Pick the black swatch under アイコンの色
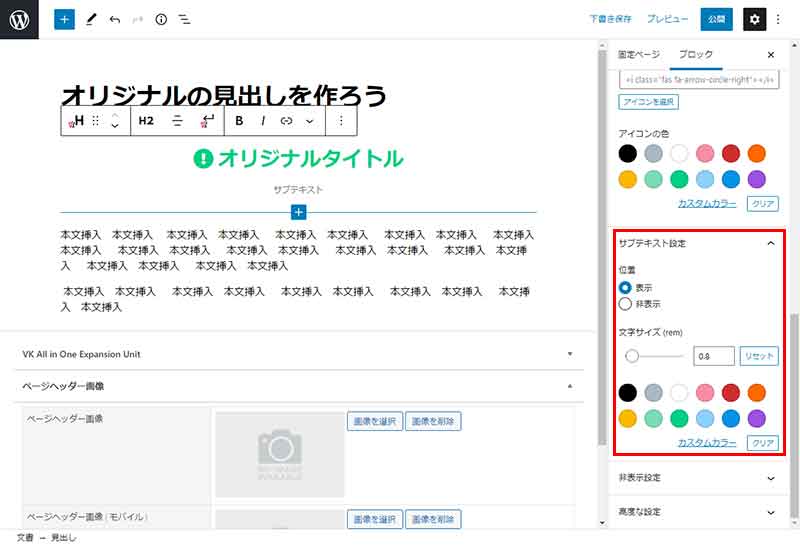The height and width of the screenshot is (545, 800). pos(627,154)
